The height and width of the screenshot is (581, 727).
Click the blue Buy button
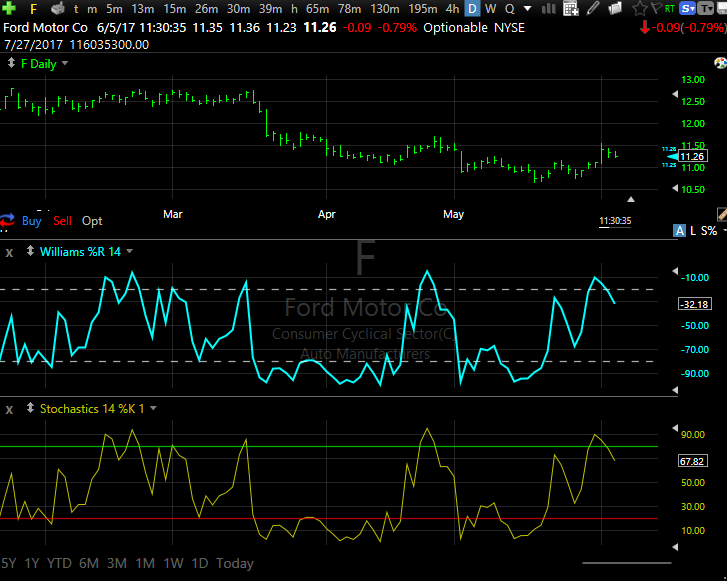click(x=32, y=221)
